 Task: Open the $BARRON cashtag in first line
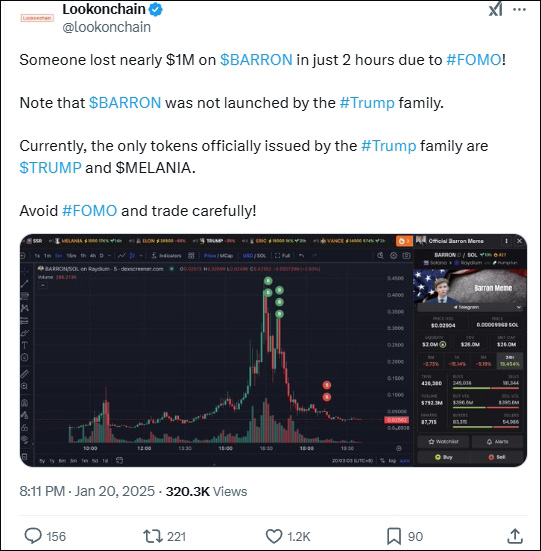click(x=256, y=60)
